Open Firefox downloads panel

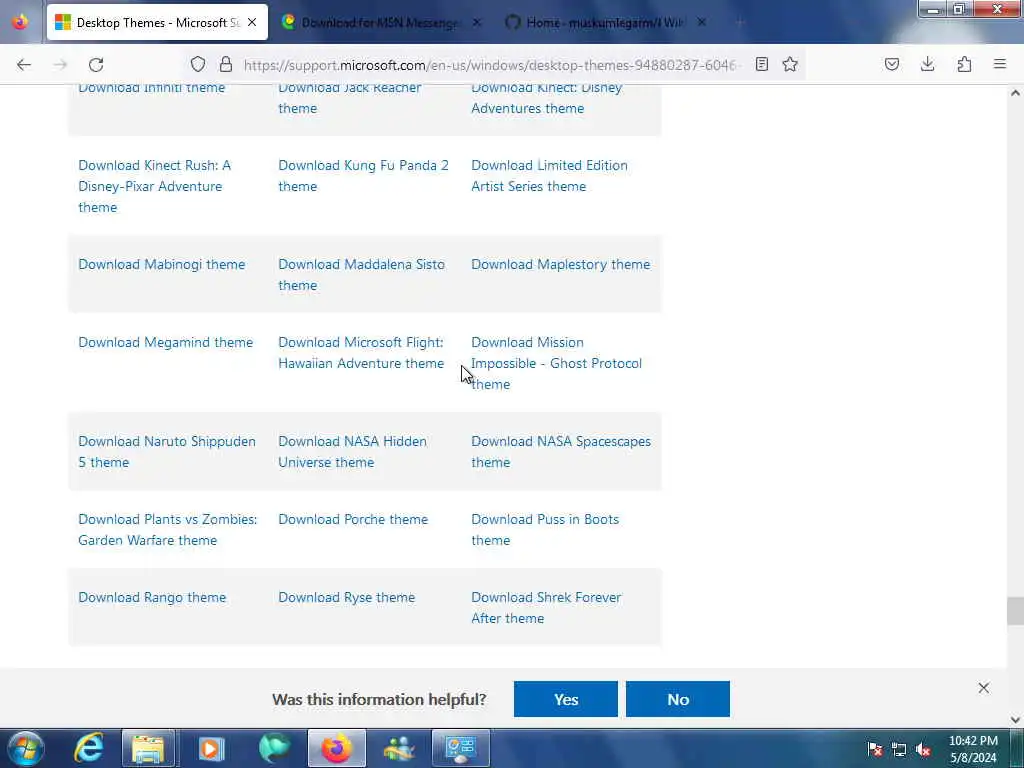(927, 64)
